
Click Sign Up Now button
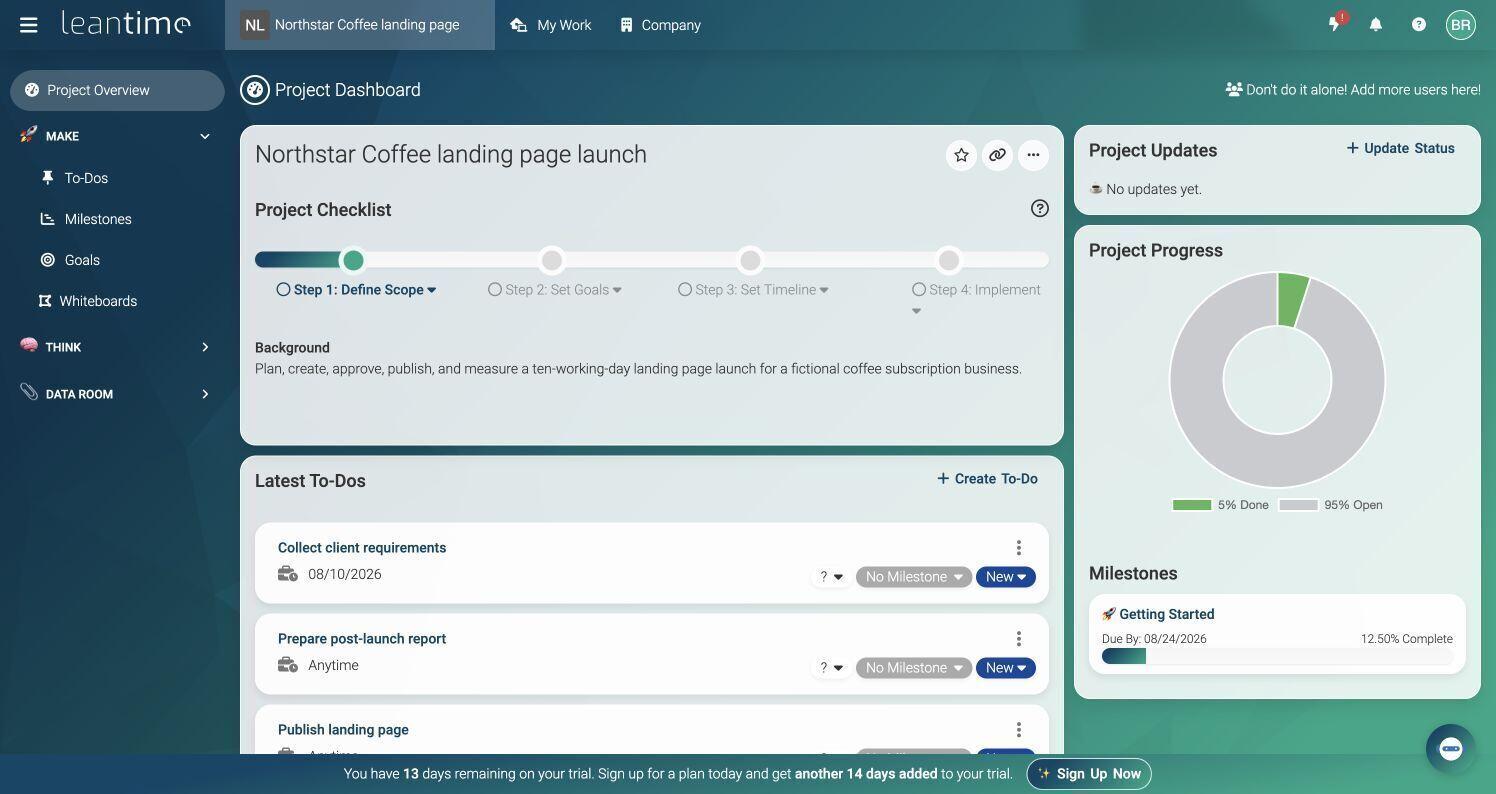1089,774
